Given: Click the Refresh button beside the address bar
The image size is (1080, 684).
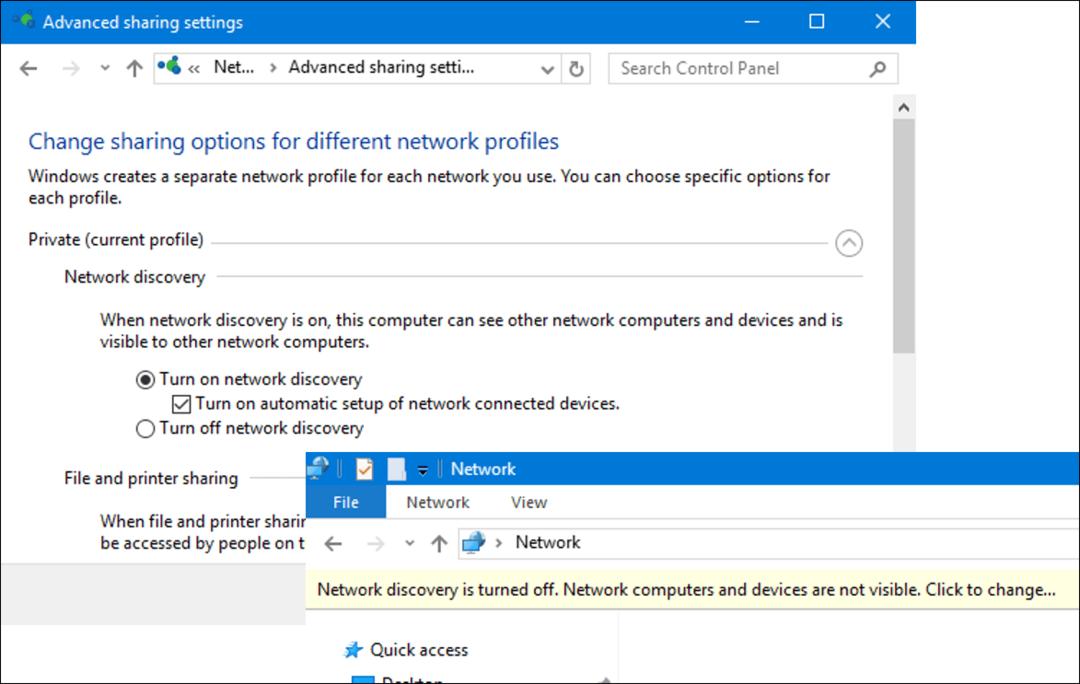Looking at the screenshot, I should pyautogui.click(x=576, y=69).
